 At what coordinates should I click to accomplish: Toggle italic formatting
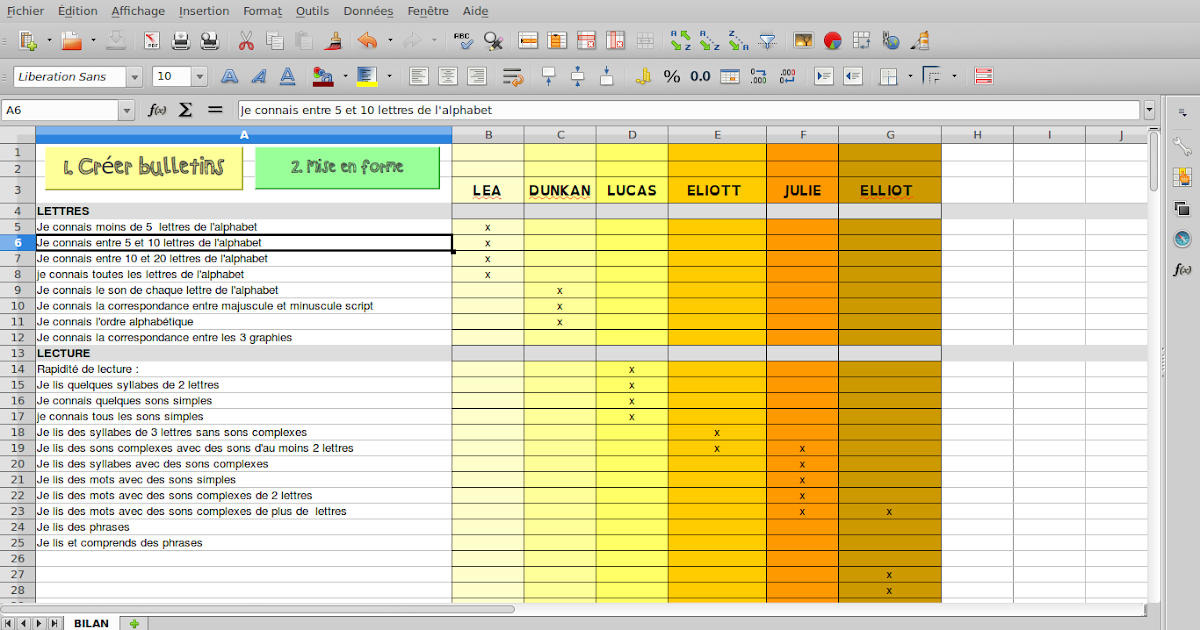click(x=258, y=75)
